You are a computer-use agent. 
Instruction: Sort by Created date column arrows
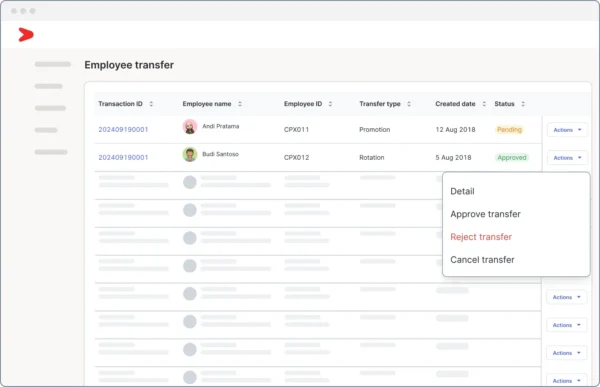point(484,104)
